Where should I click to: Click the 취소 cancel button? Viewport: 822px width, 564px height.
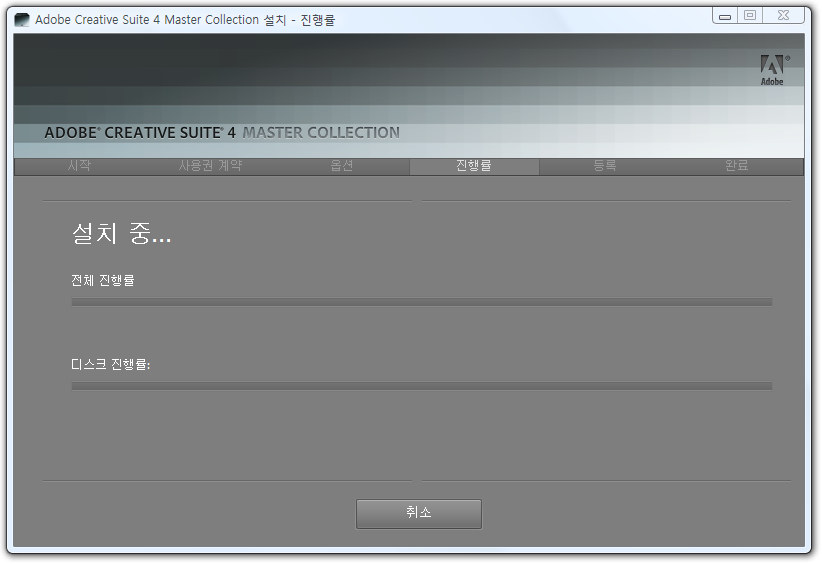click(x=418, y=514)
